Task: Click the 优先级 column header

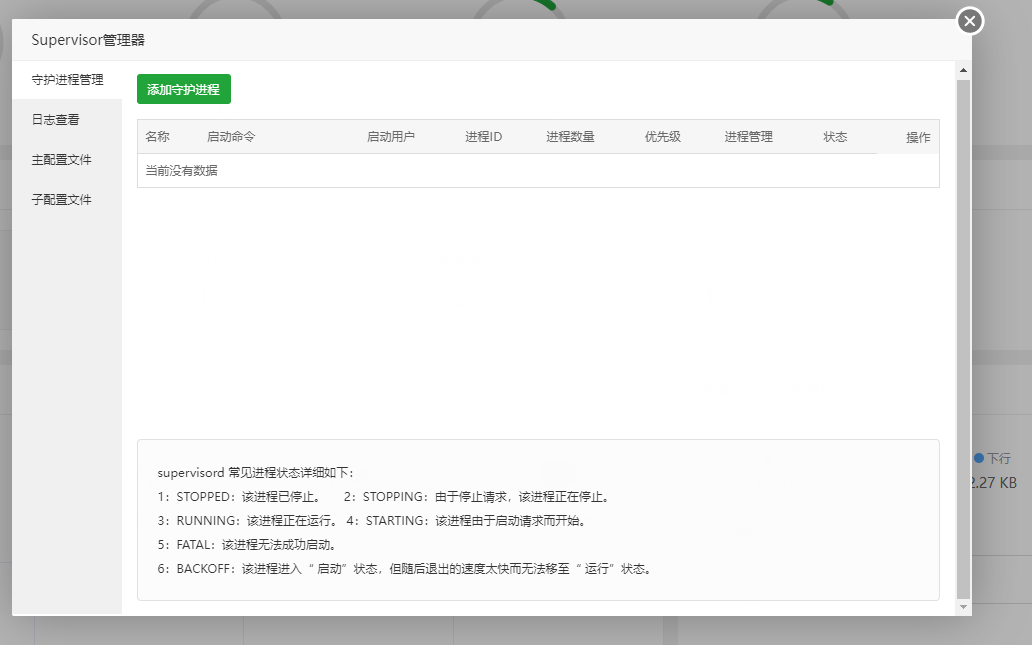Action: coord(663,137)
